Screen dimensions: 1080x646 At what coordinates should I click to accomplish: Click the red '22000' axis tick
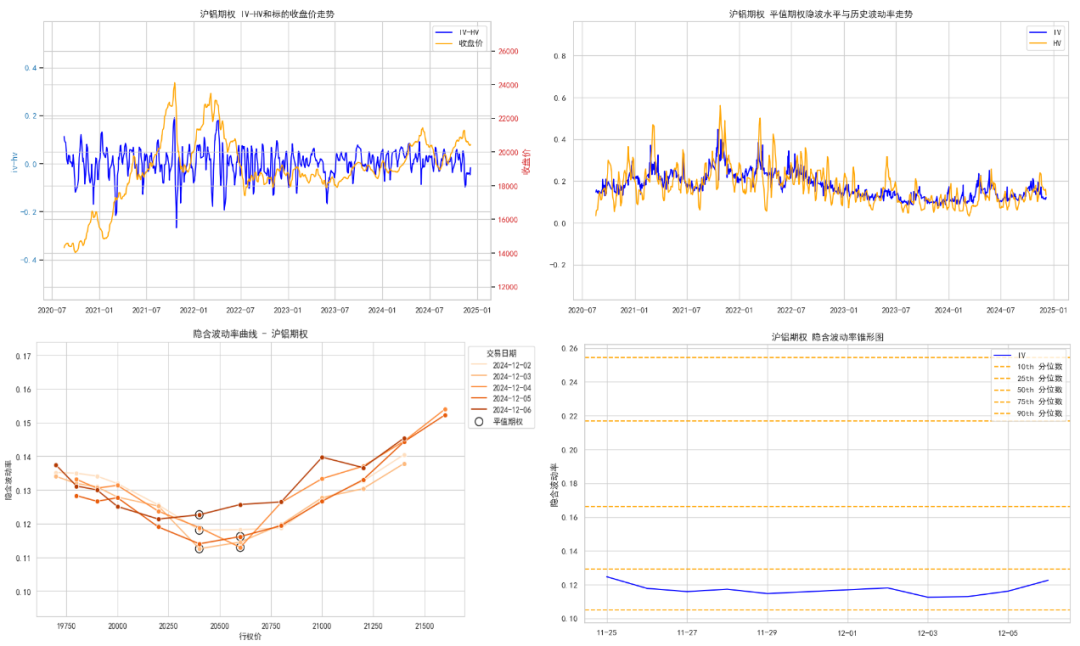point(508,119)
